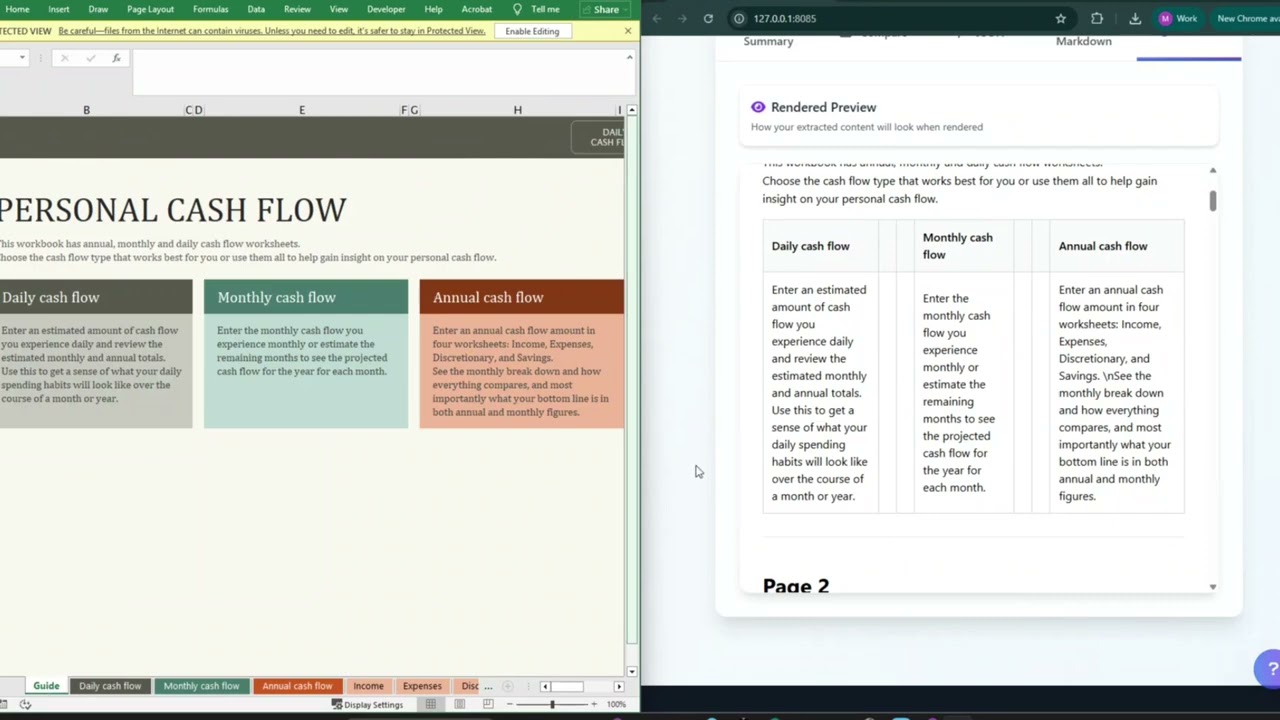The height and width of the screenshot is (720, 1280).
Task: Click the address bar showing 127.0.0.1:8085
Action: click(785, 18)
